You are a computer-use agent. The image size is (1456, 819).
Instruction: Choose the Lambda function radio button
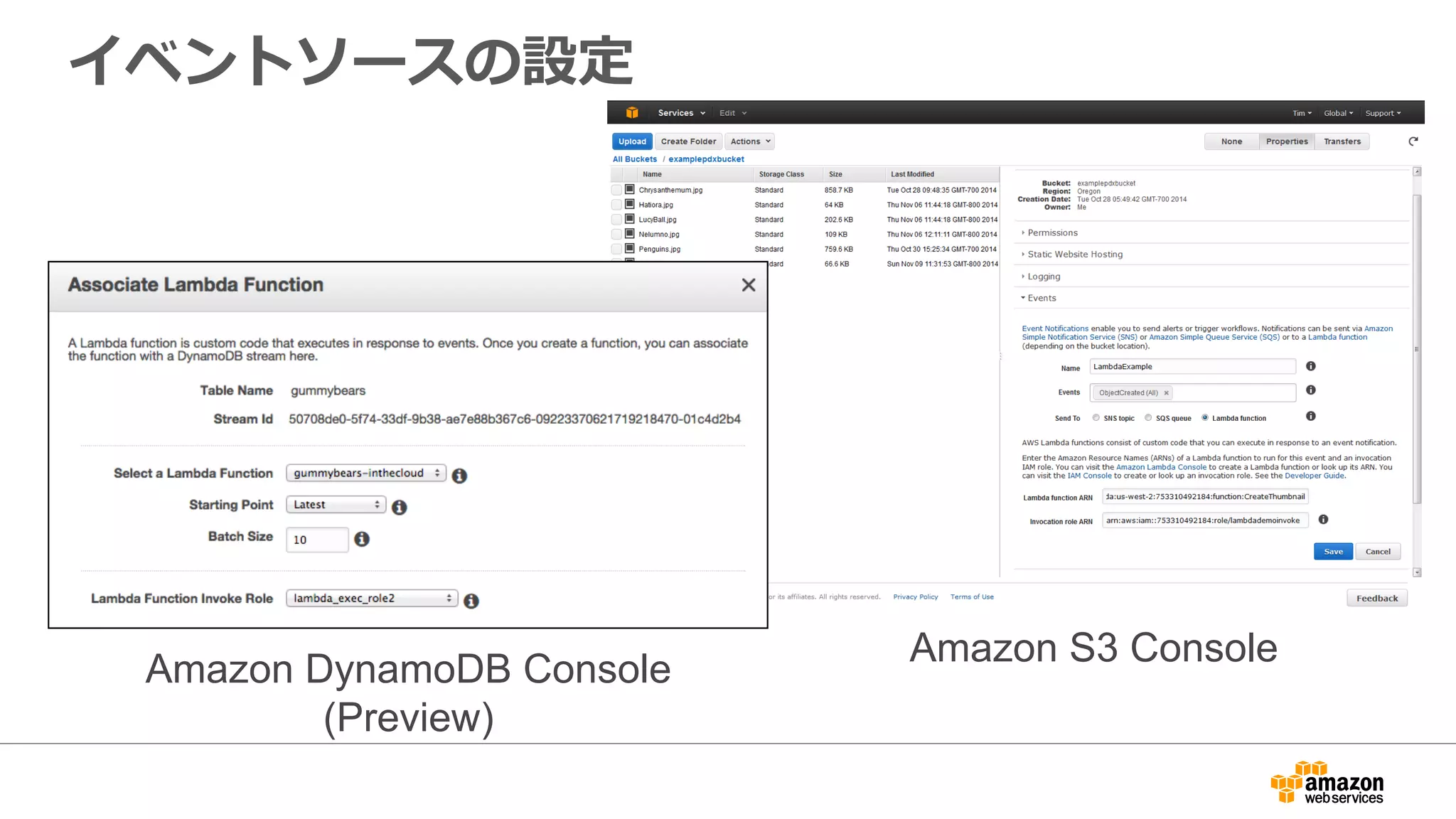click(1205, 418)
